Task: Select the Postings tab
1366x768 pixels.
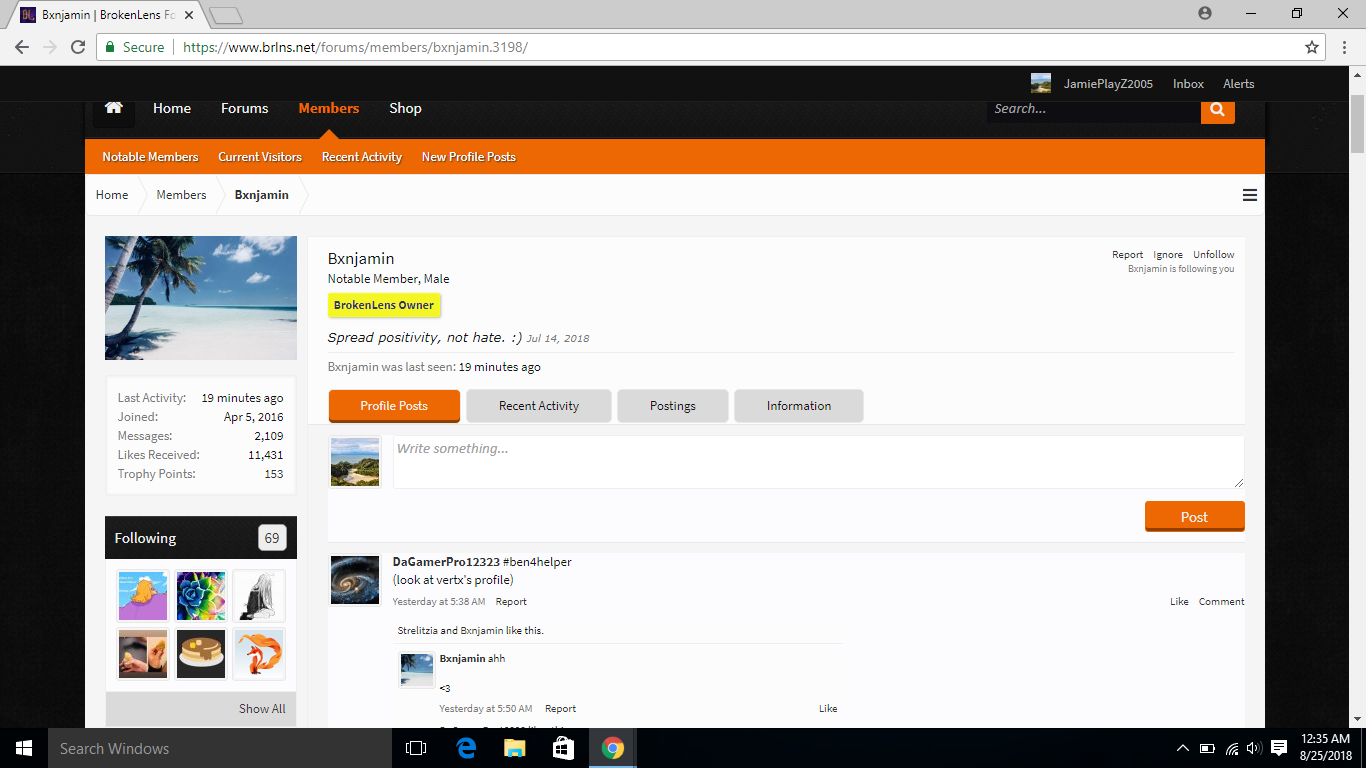Action: [x=673, y=406]
